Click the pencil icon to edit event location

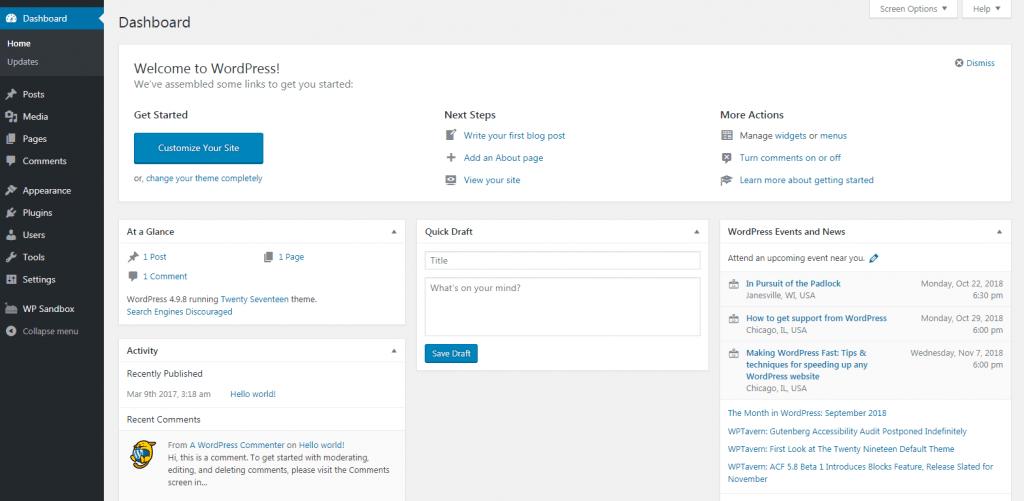click(874, 258)
